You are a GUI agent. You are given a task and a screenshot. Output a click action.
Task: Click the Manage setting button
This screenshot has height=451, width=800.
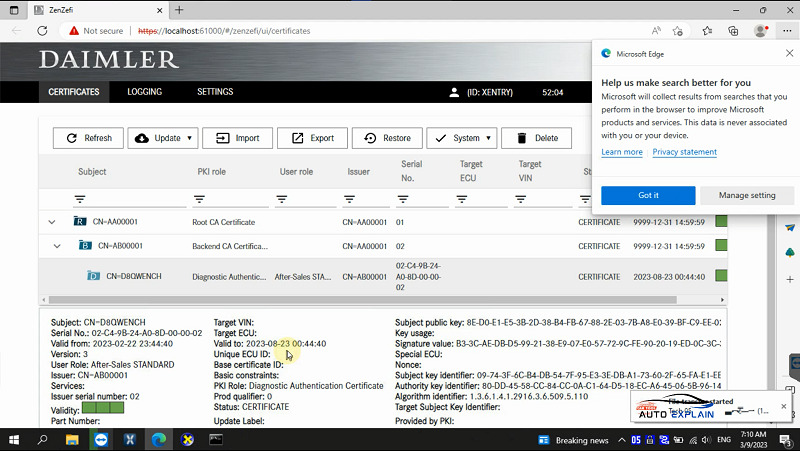(x=747, y=195)
